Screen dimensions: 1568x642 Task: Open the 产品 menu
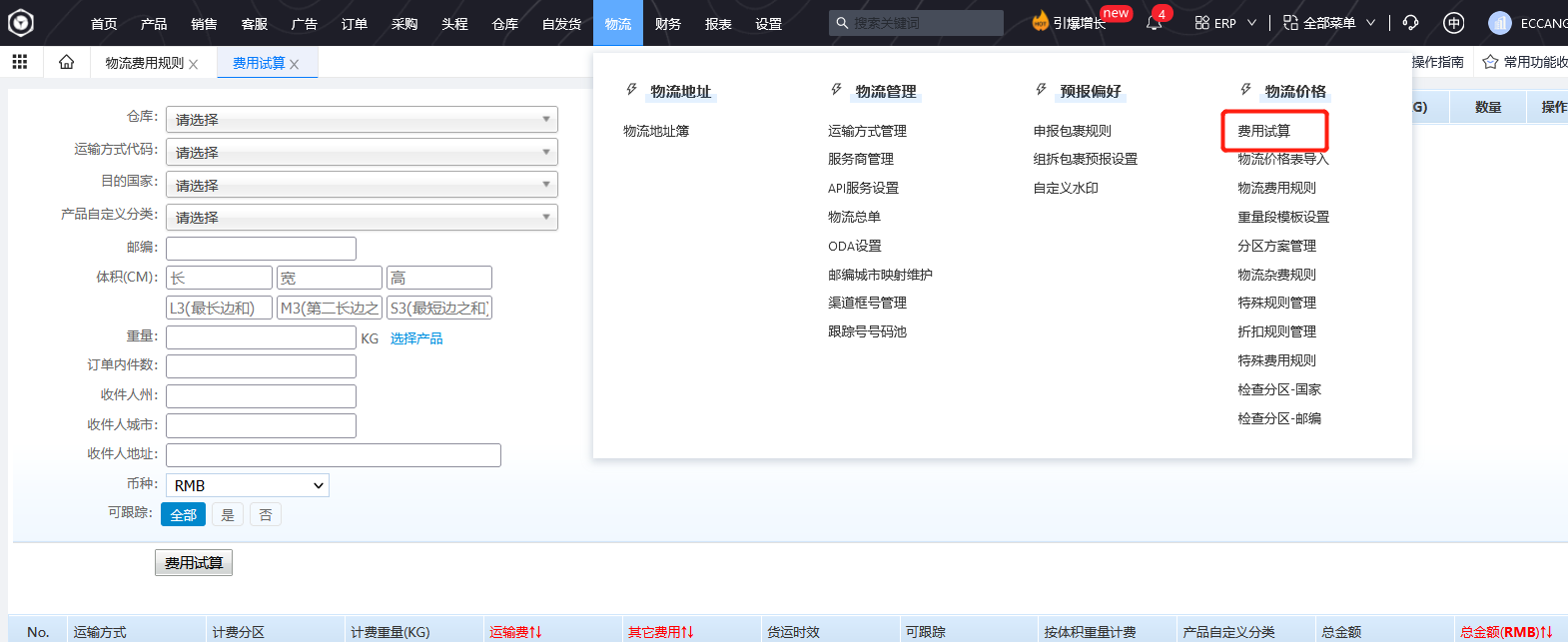[154, 23]
